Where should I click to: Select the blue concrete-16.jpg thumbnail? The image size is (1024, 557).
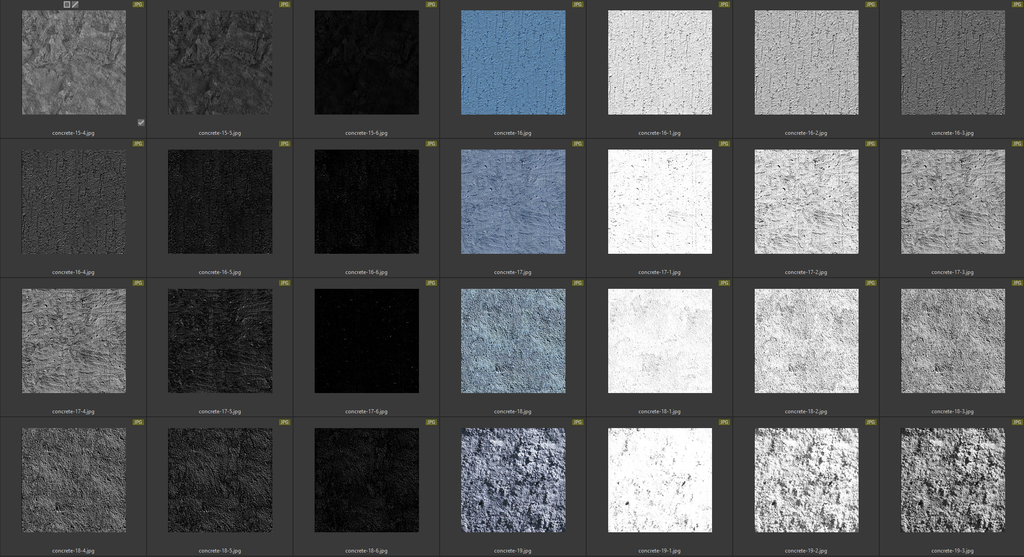pos(513,62)
